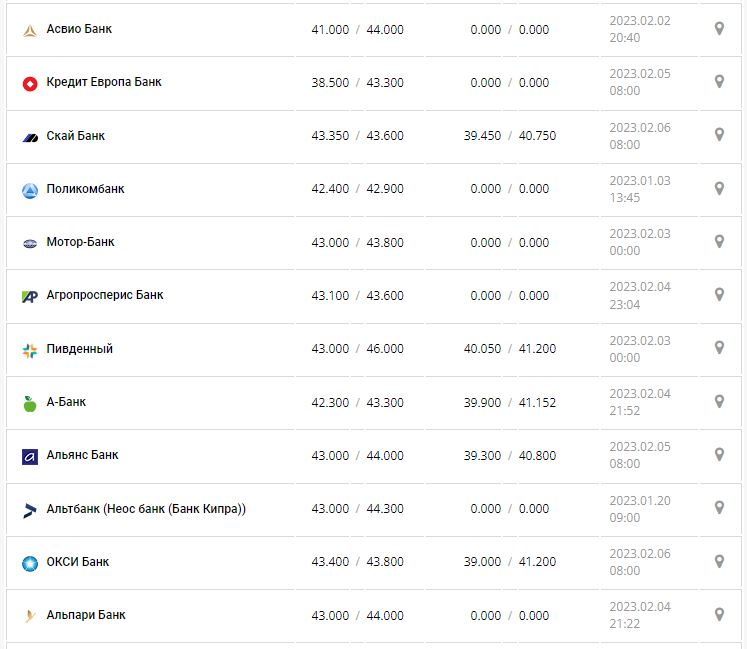The height and width of the screenshot is (649, 747).
Task: Click ОКСИ Банк update date 2023.02.06
Action: (640, 554)
